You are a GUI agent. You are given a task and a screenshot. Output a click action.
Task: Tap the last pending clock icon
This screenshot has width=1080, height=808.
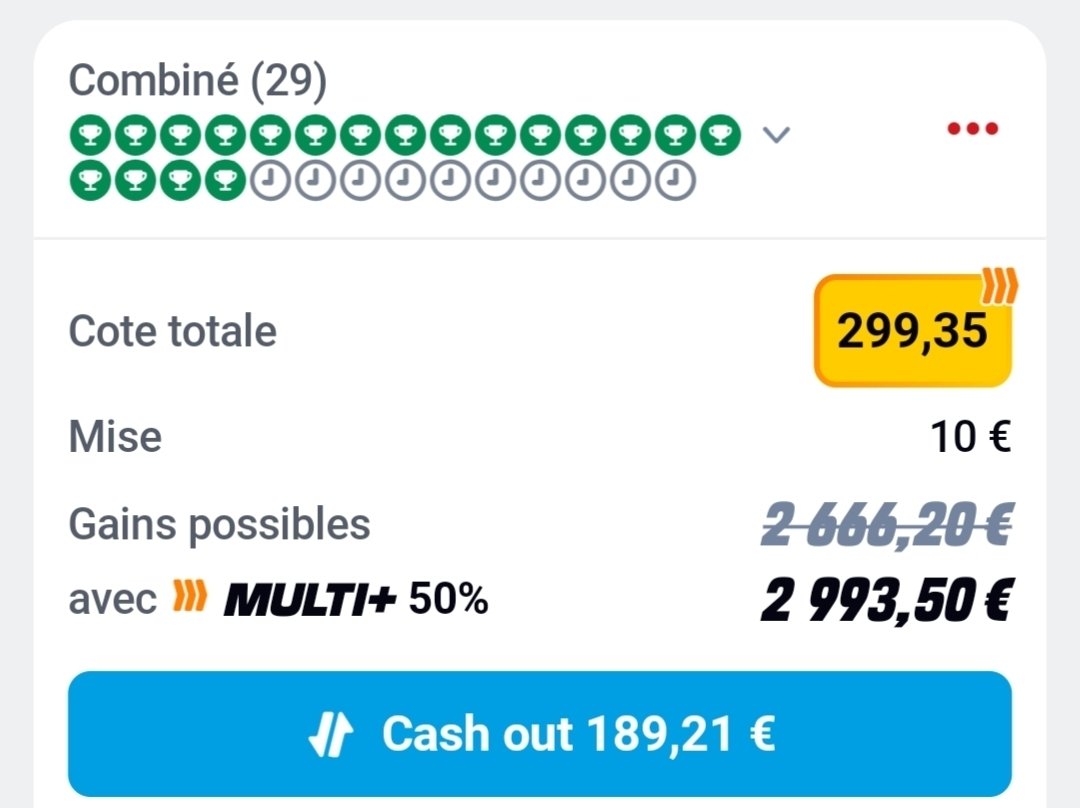pyautogui.click(x=674, y=181)
